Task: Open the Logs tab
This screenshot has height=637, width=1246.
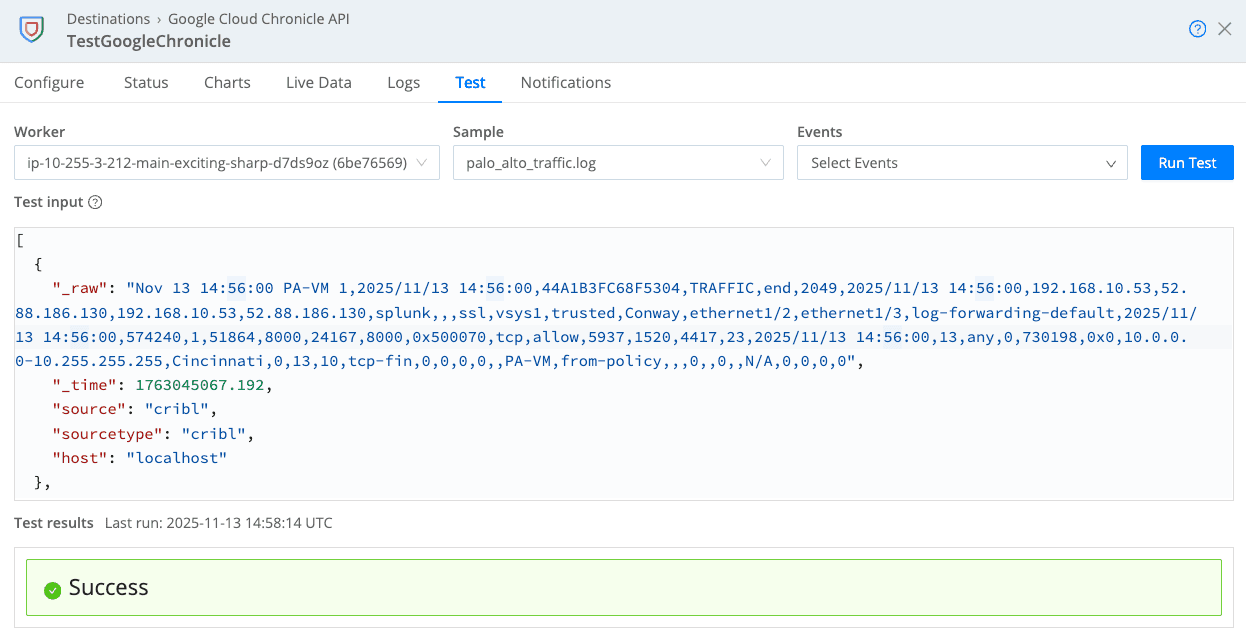Action: 403,82
